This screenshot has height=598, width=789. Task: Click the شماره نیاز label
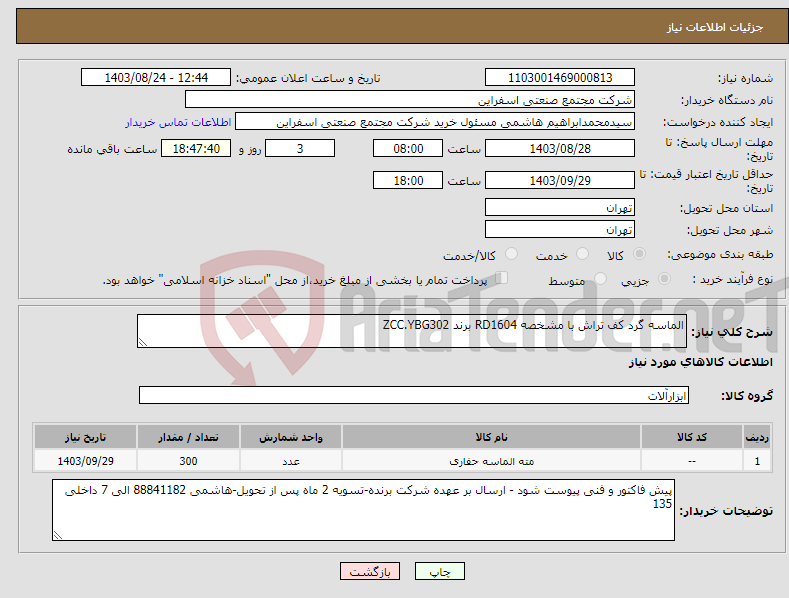coord(745,79)
